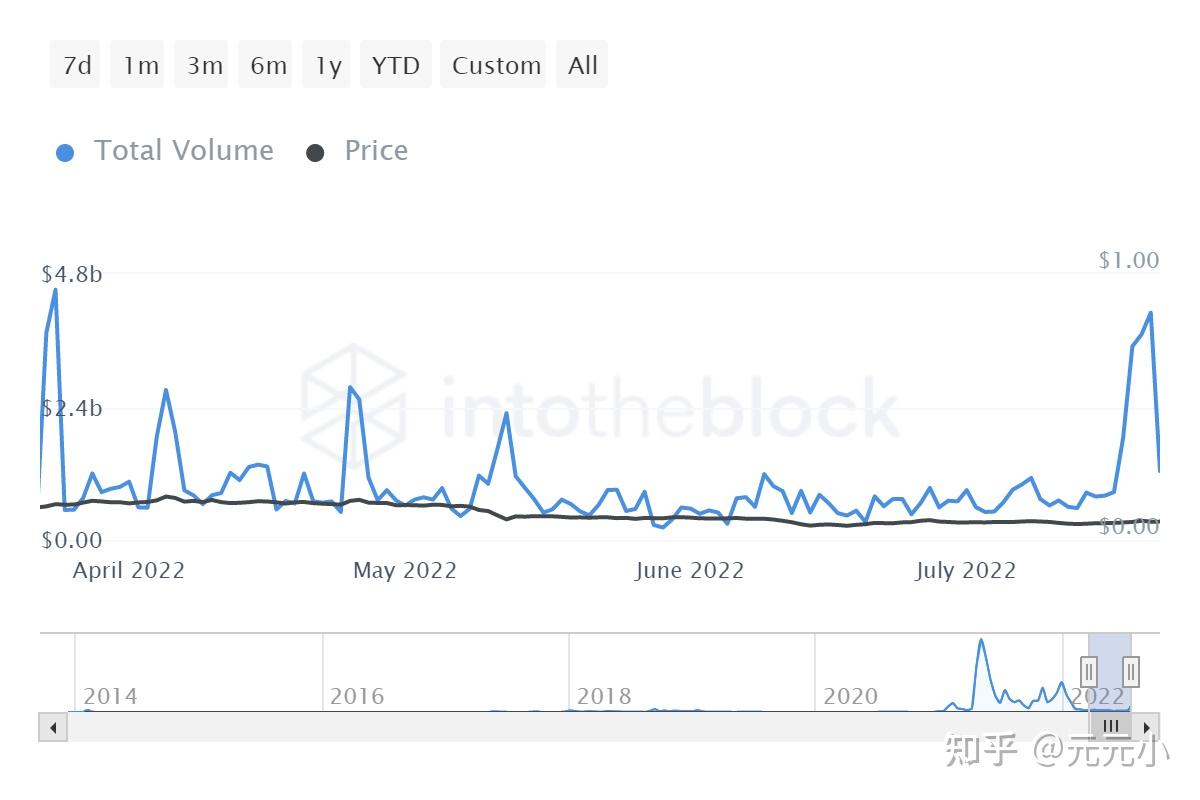The image size is (1200, 800).
Task: Click the late-July volume peak on chart
Action: (x=1150, y=313)
